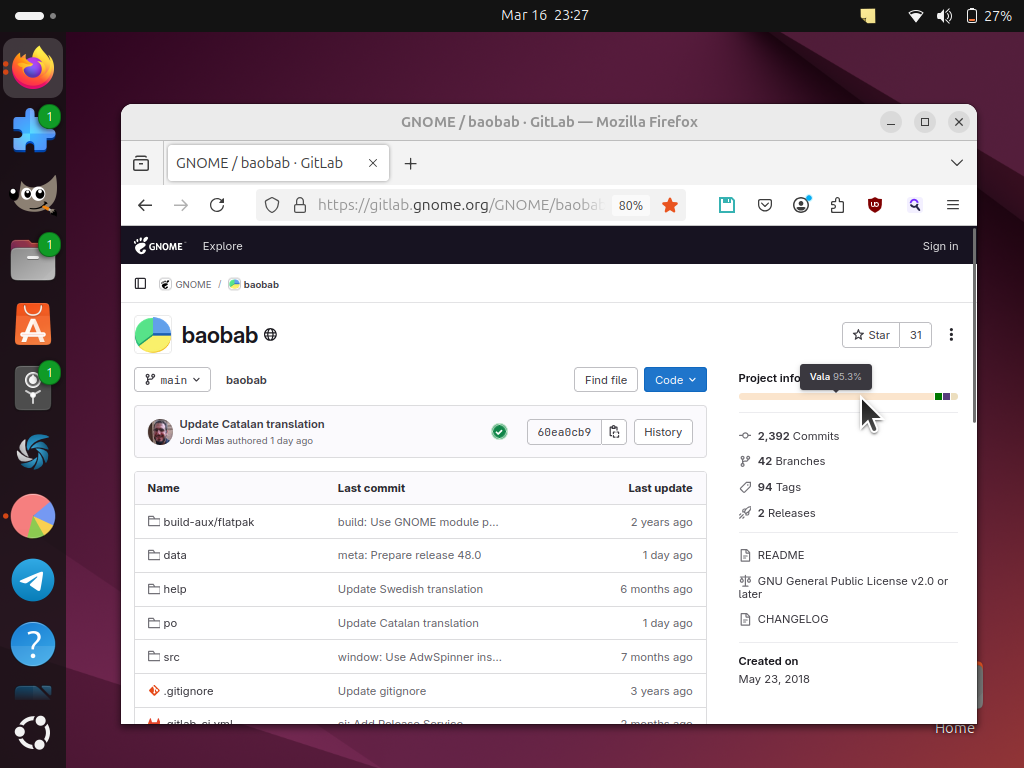The image size is (1024, 768).
Task: Expand the Code dropdown button
Action: click(x=675, y=379)
